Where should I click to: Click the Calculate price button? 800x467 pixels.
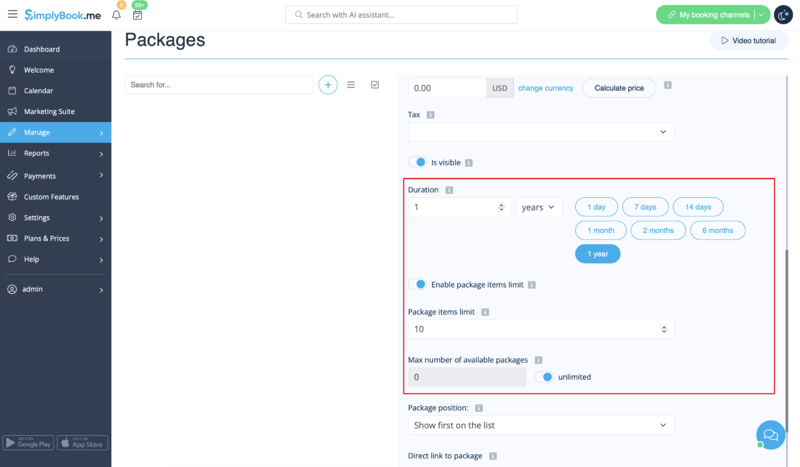tap(619, 88)
